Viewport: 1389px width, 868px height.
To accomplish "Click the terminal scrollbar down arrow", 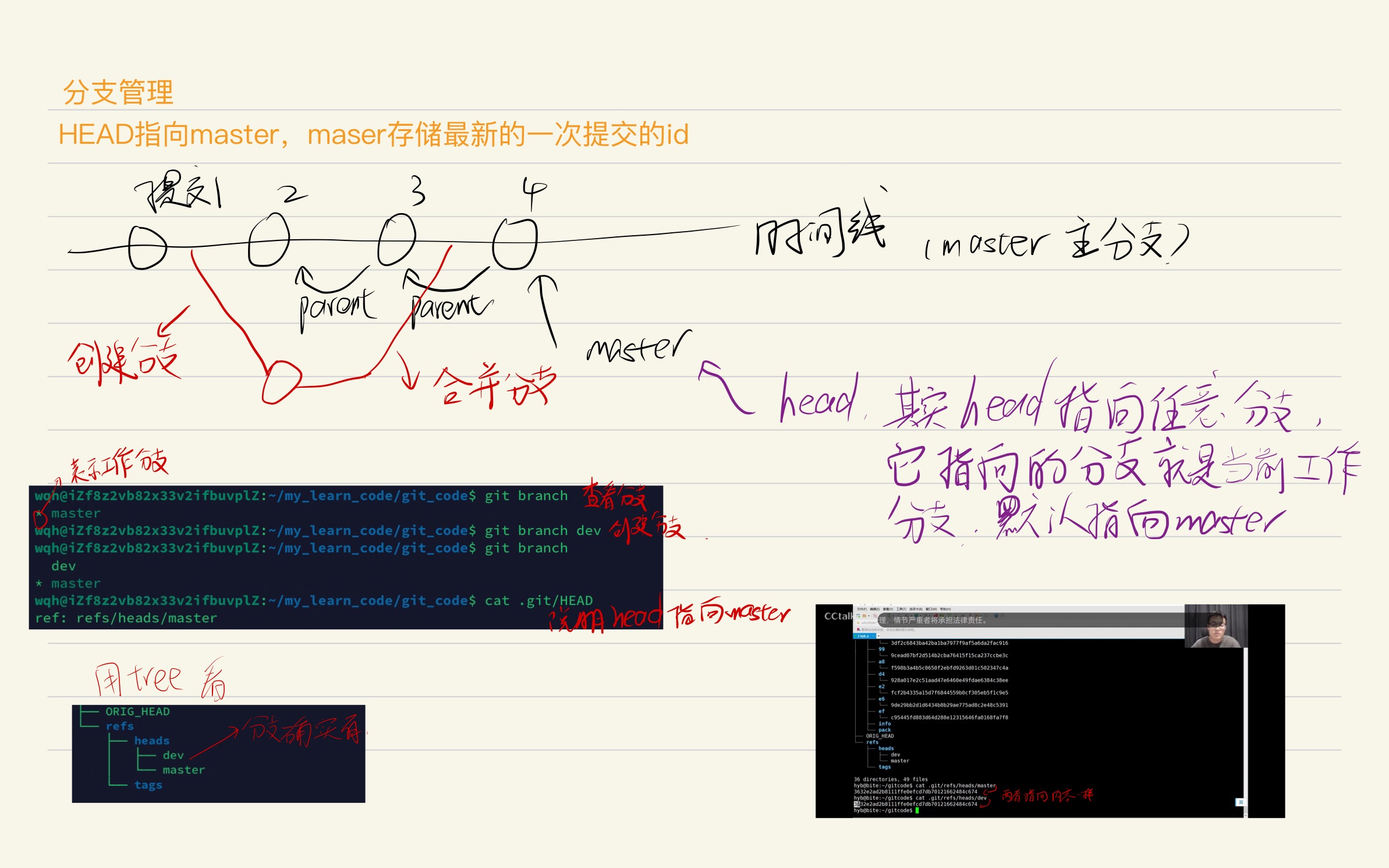I will click(1246, 815).
